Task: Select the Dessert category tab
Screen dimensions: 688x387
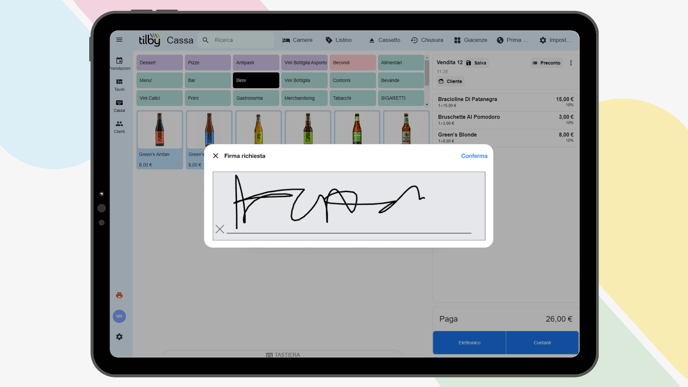Action: (159, 63)
